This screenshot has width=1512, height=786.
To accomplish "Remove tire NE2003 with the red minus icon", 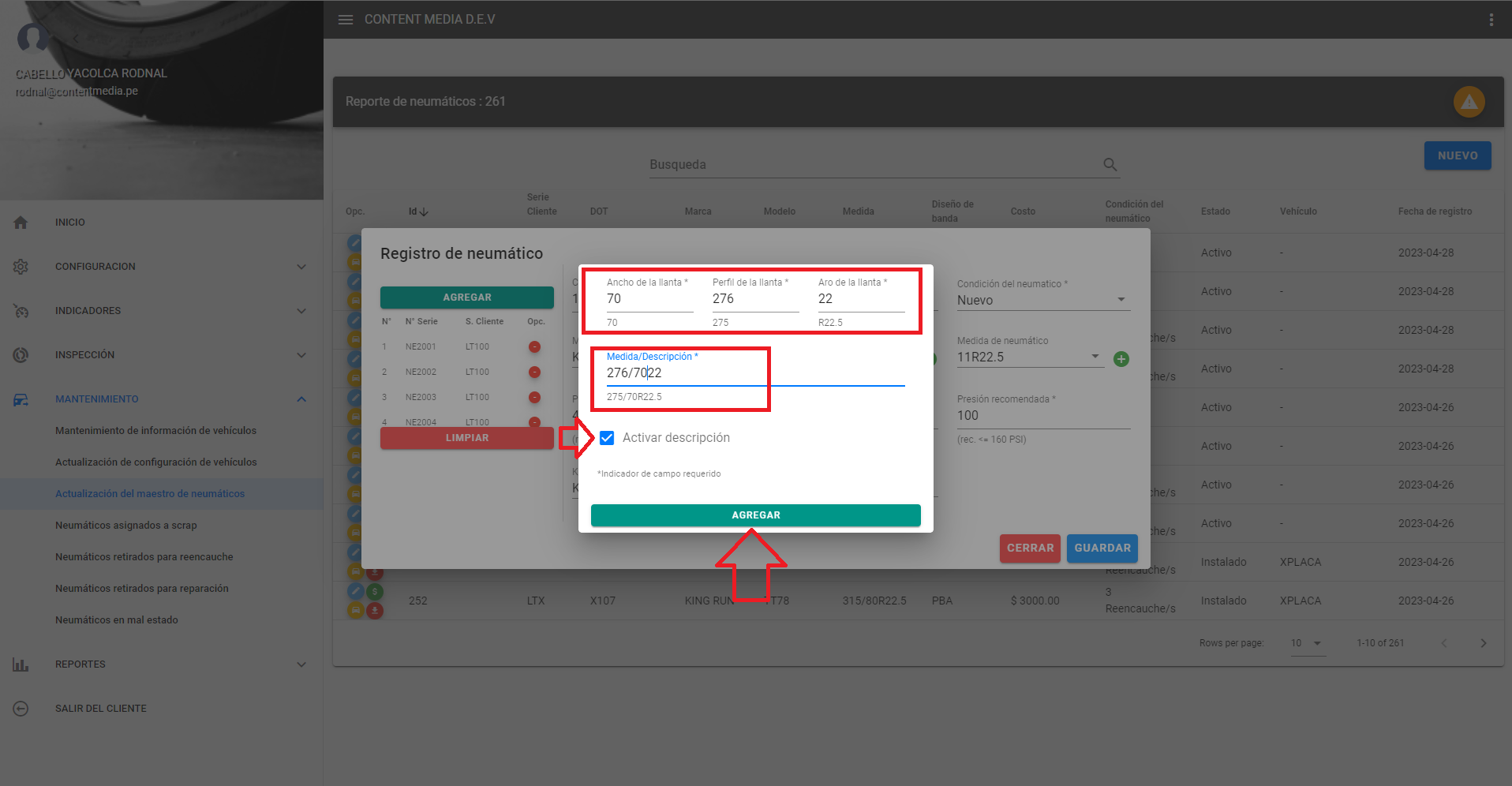I will 534,398.
